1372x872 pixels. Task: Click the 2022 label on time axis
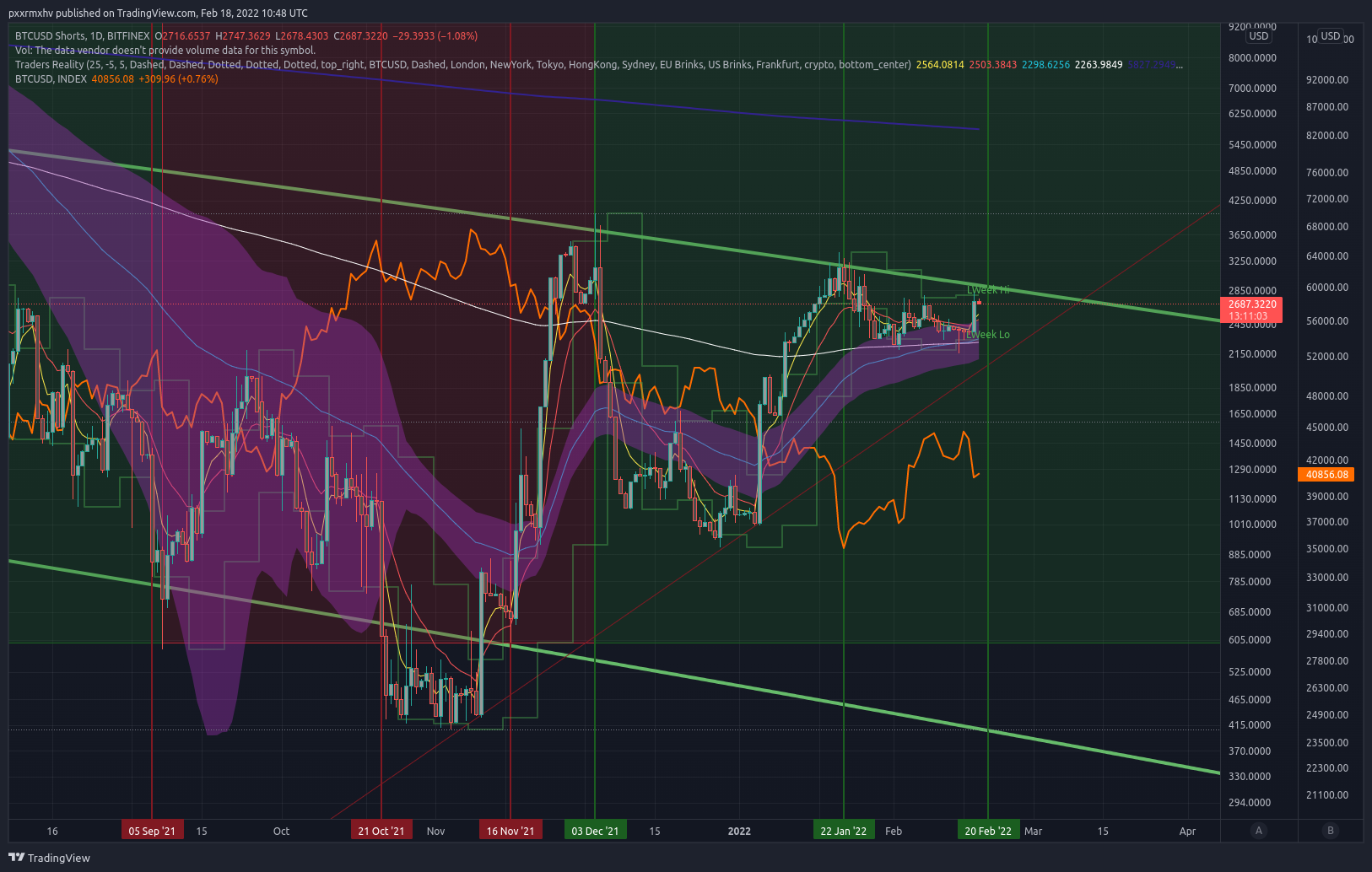pos(739,832)
